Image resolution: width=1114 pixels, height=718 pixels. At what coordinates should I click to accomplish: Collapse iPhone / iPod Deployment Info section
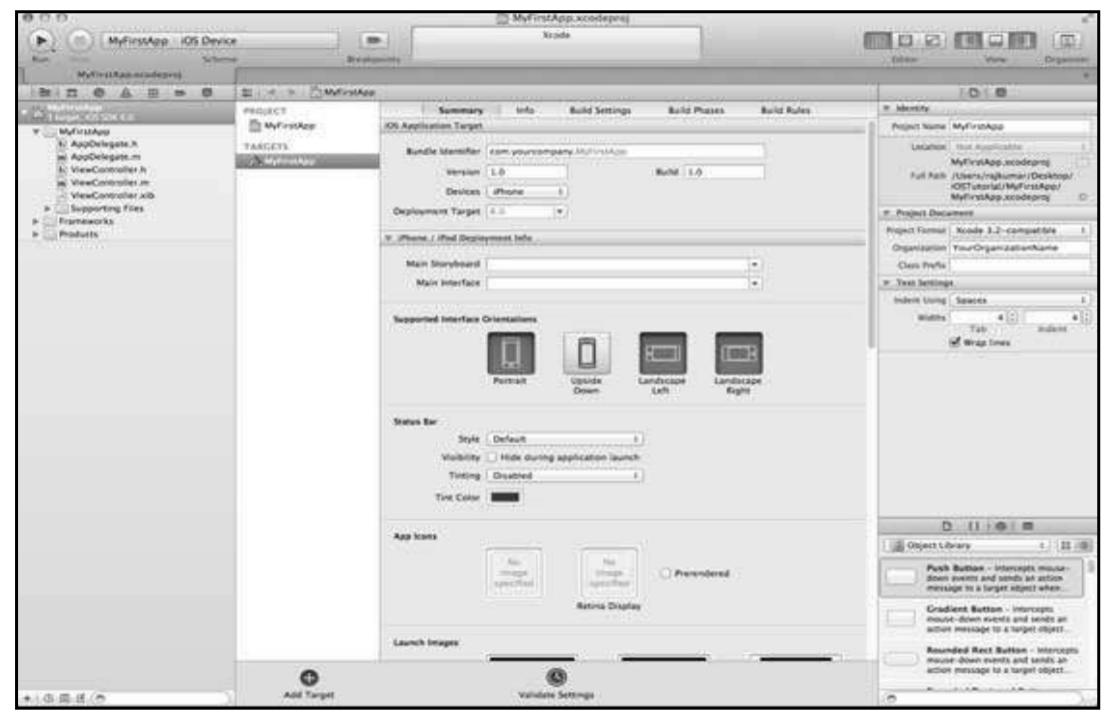(389, 238)
